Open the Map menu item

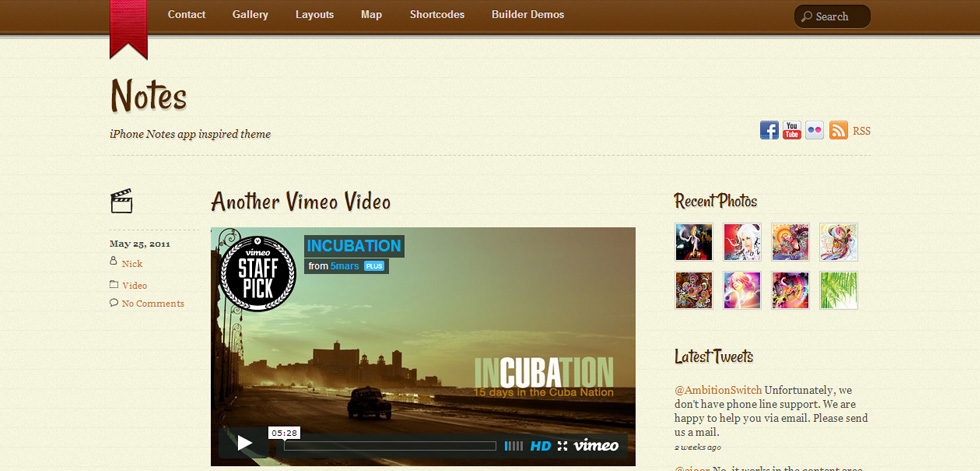(371, 14)
